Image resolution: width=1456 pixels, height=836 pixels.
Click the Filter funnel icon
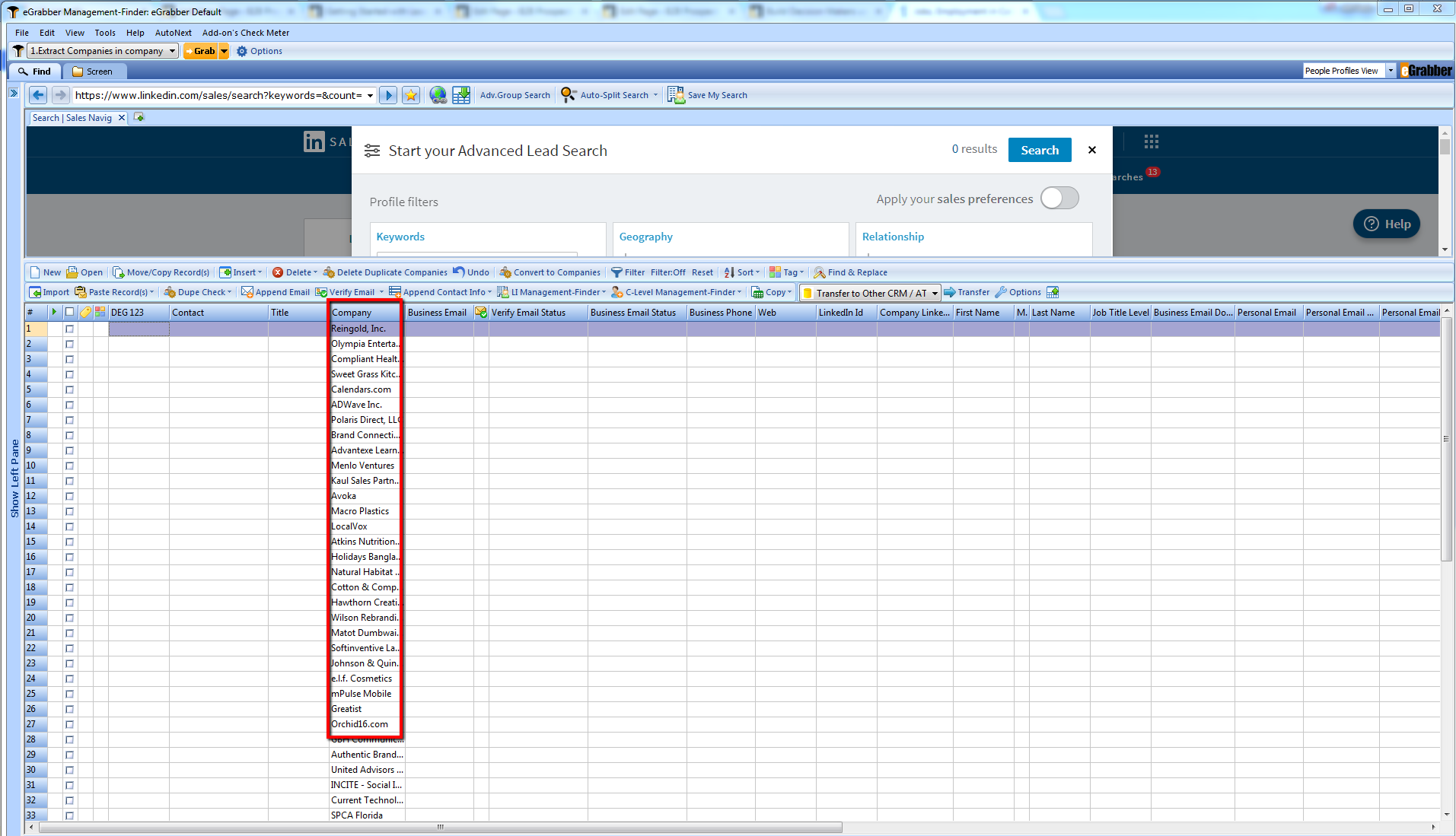(616, 272)
